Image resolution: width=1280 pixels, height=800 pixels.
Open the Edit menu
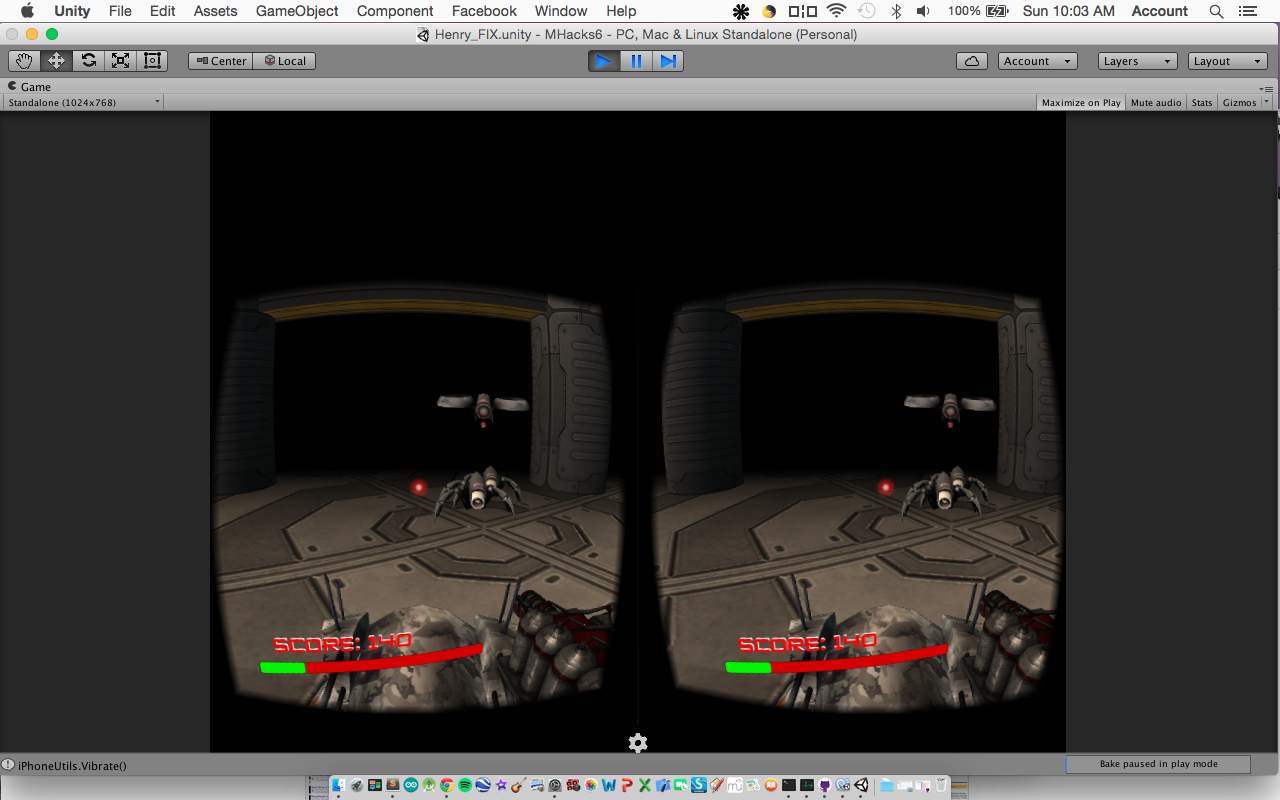(162, 11)
